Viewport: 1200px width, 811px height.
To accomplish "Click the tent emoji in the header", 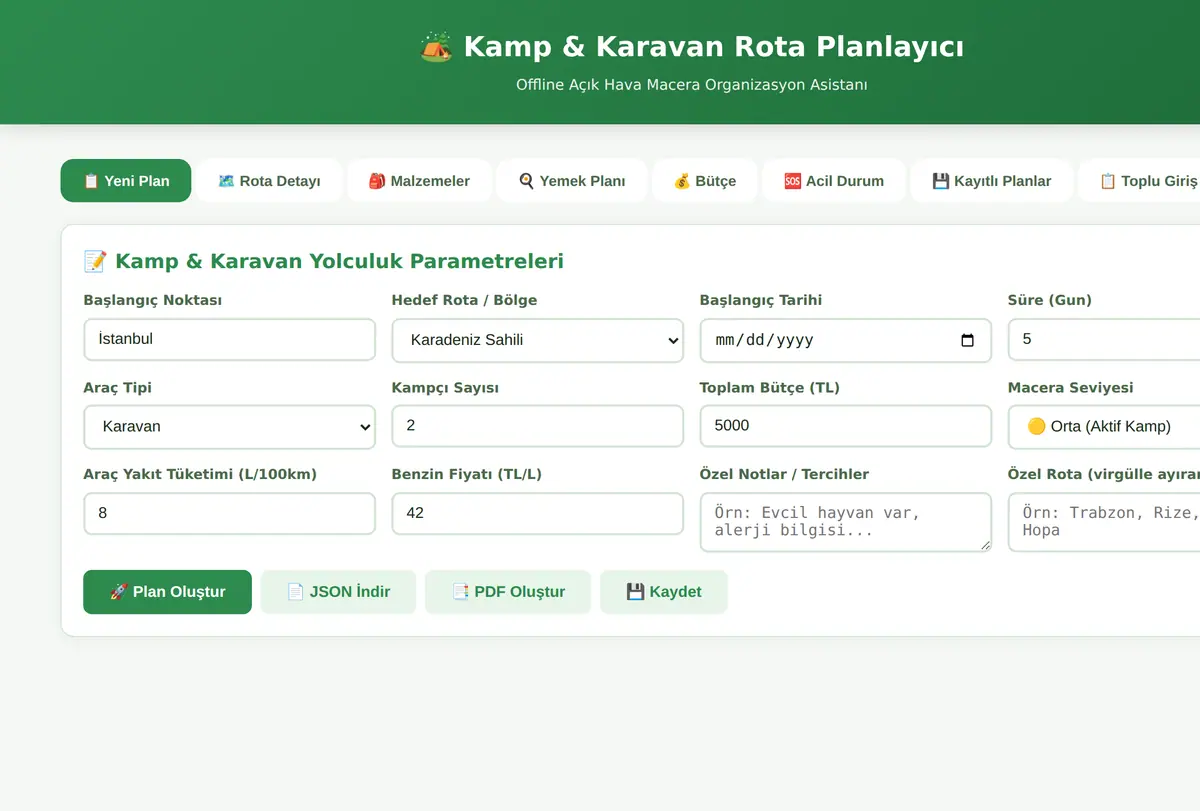I will (436, 46).
